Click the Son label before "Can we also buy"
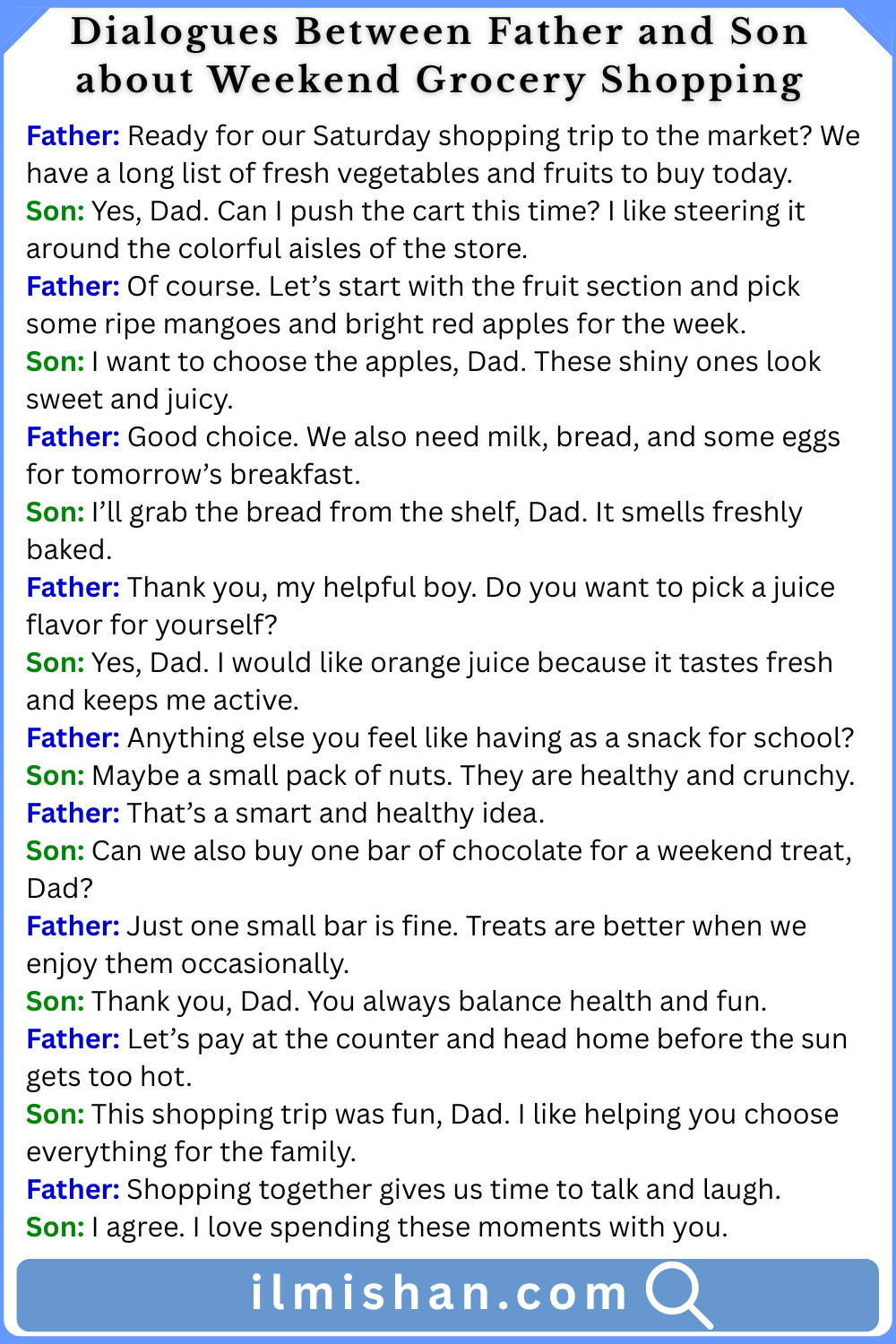The height and width of the screenshot is (1344, 896). pos(55,851)
